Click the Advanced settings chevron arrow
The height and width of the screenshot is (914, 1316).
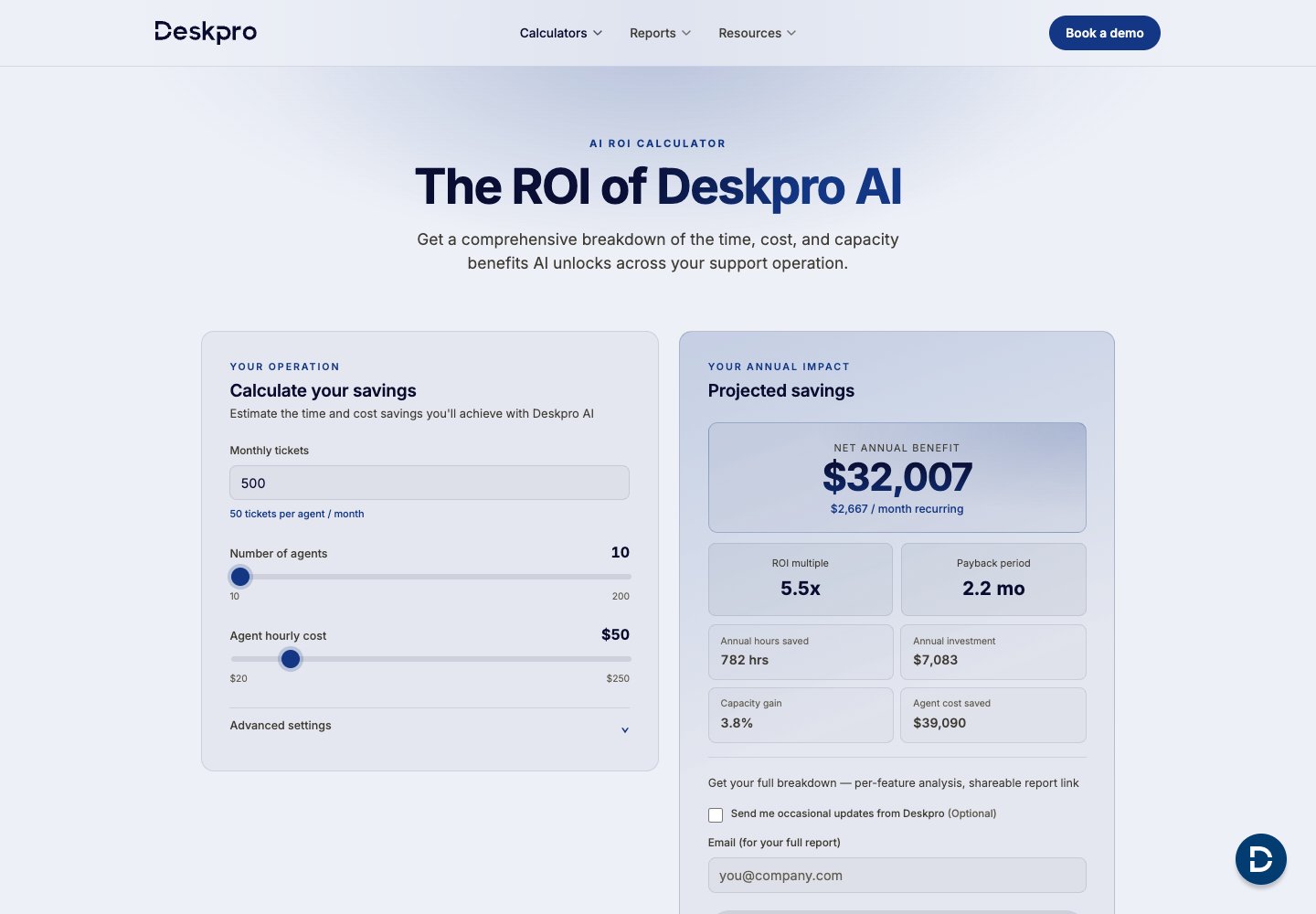coord(625,729)
